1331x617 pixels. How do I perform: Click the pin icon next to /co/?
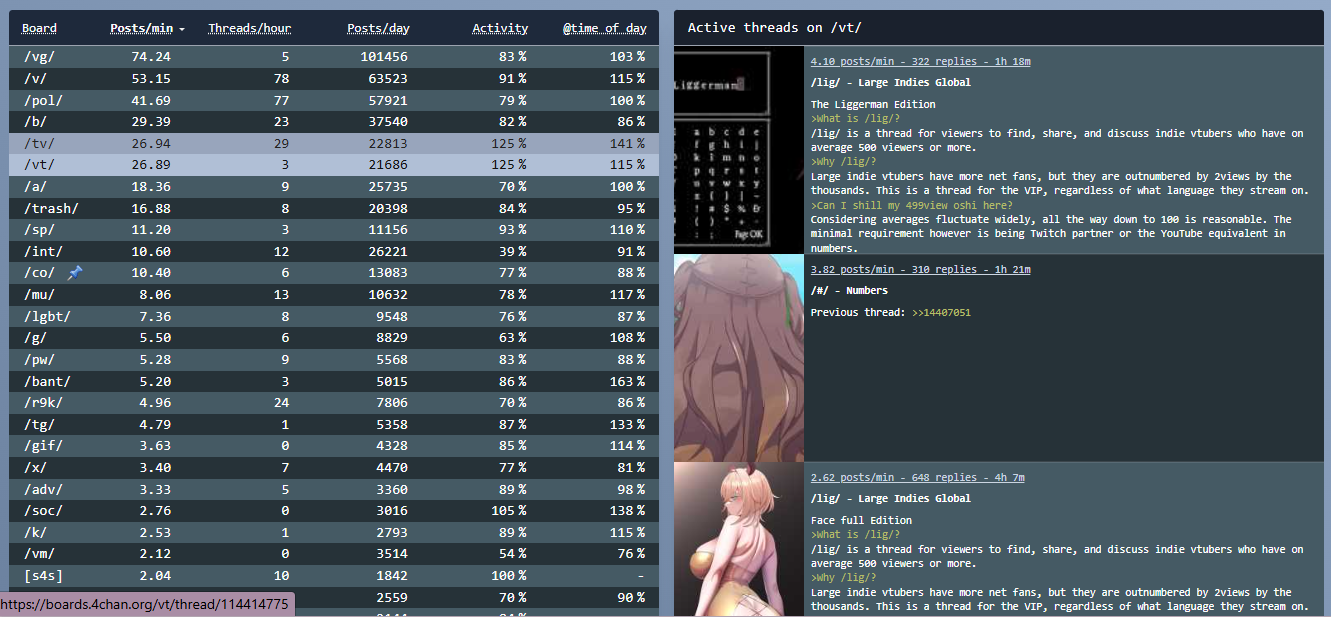(x=75, y=273)
